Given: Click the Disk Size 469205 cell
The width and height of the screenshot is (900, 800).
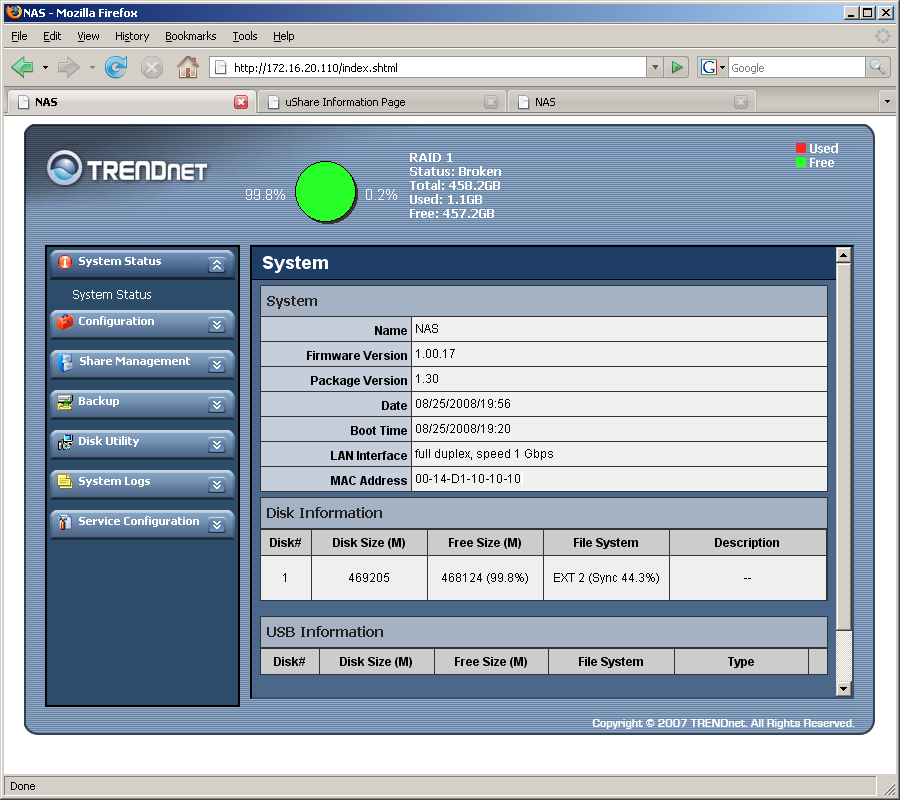Looking at the screenshot, I should pyautogui.click(x=369, y=578).
